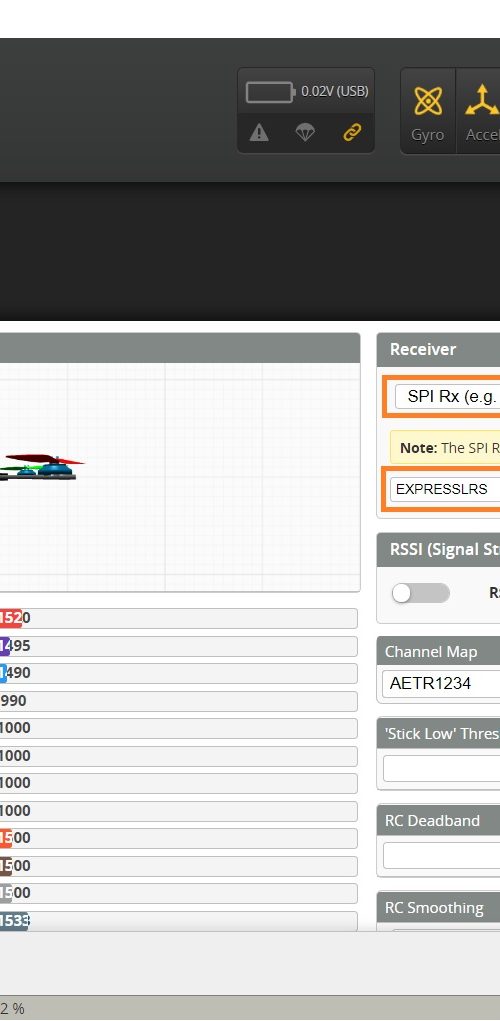
Task: Click the 1533 channel bar
Action: 178,921
